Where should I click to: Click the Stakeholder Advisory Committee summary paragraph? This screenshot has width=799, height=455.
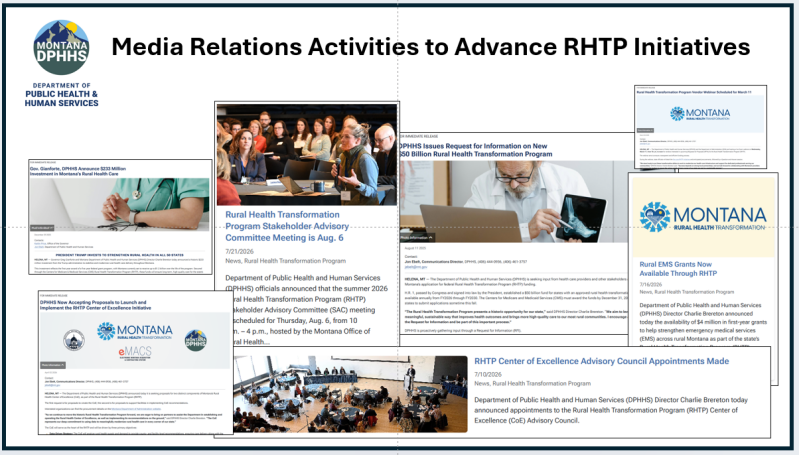tap(307, 310)
